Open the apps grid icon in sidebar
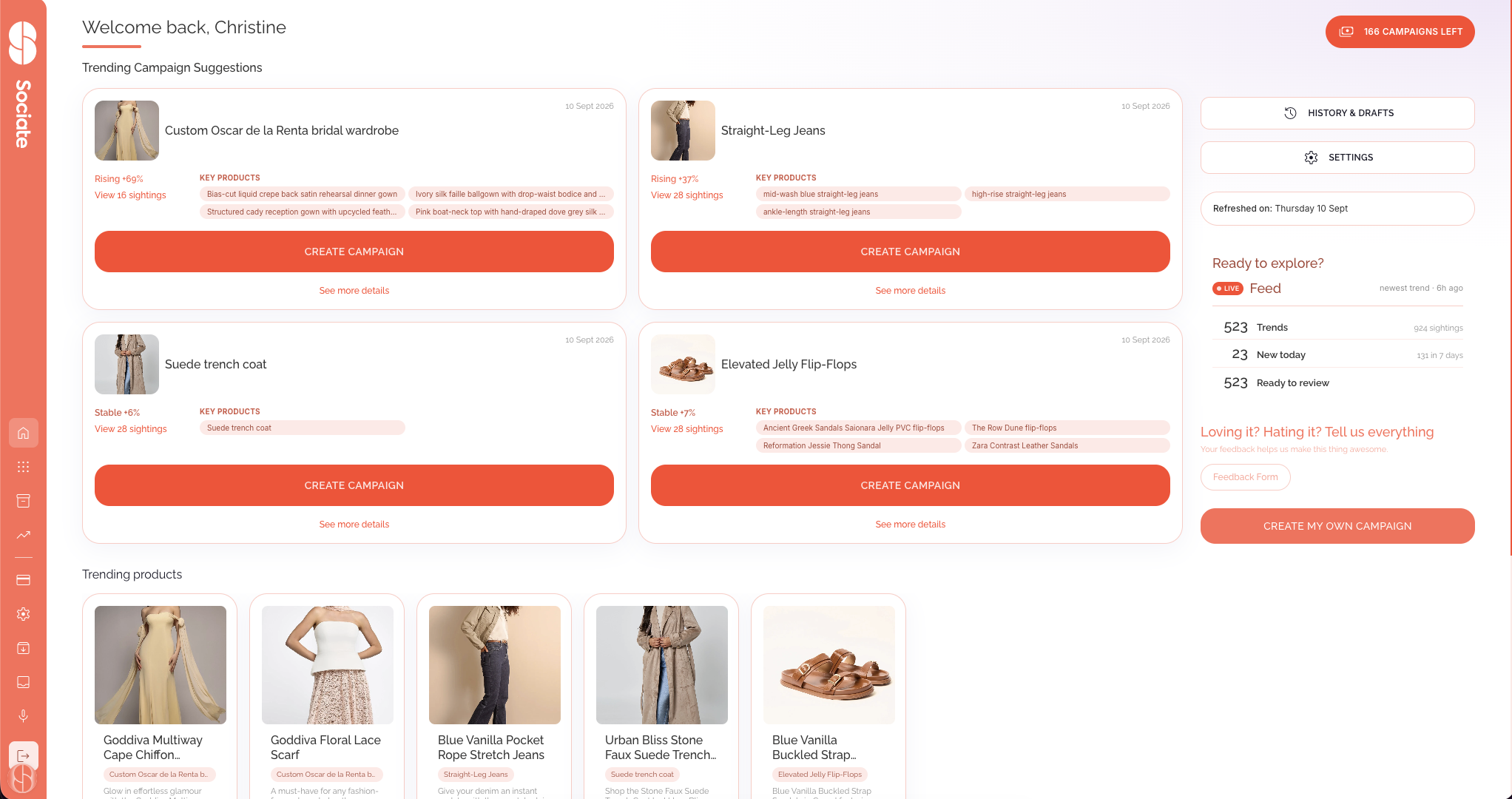This screenshot has width=1512, height=799. [x=23, y=467]
